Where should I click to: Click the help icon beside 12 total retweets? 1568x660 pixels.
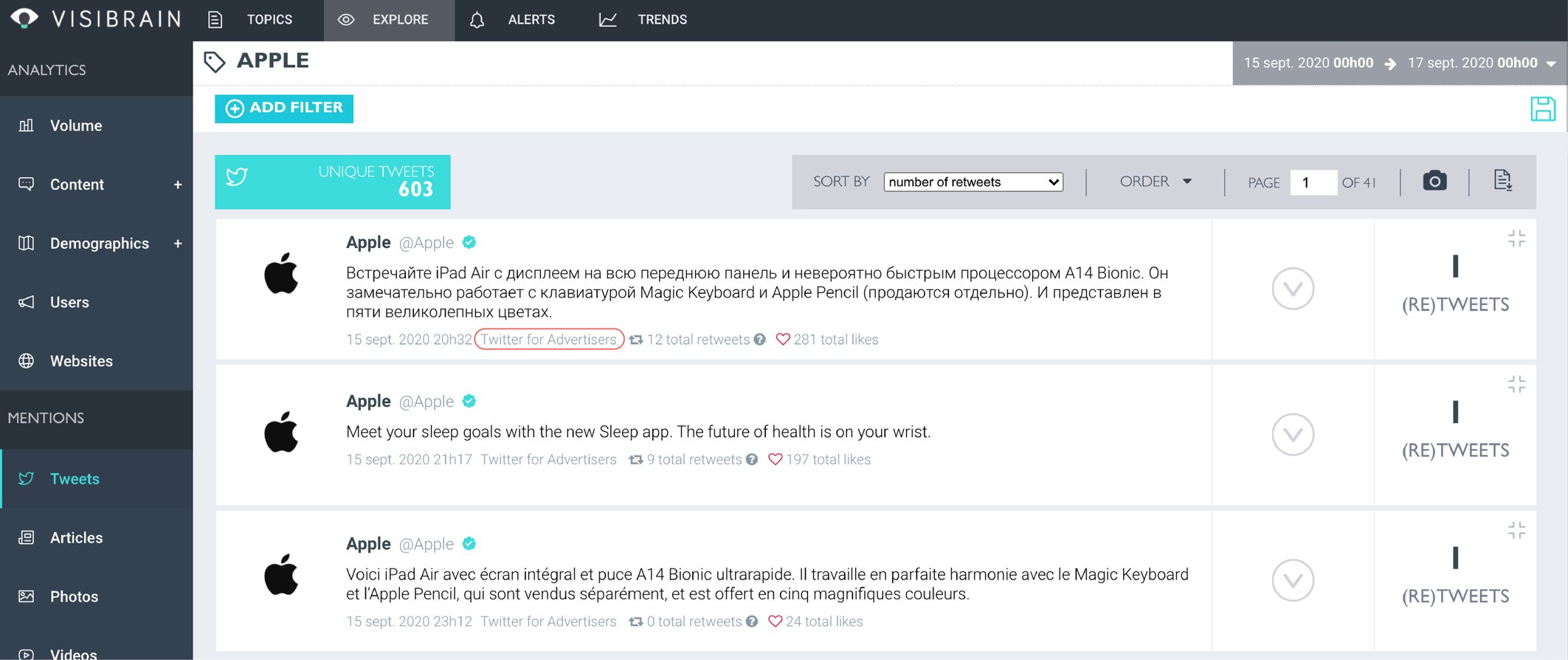[759, 339]
